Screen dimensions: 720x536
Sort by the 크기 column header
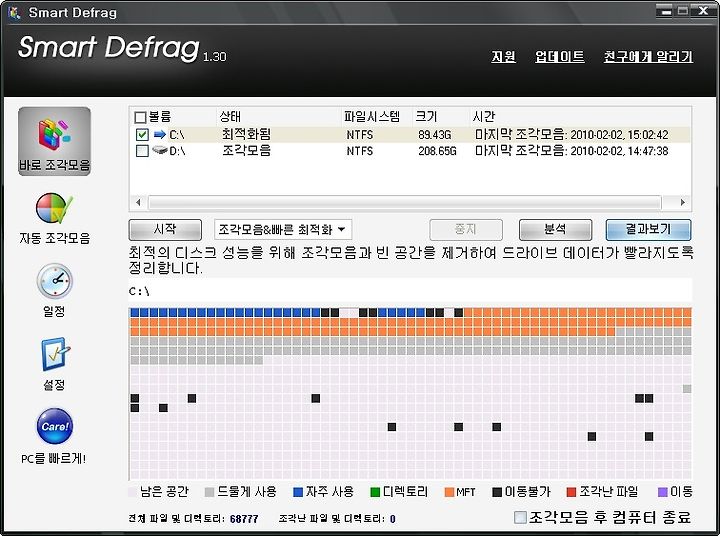426,116
